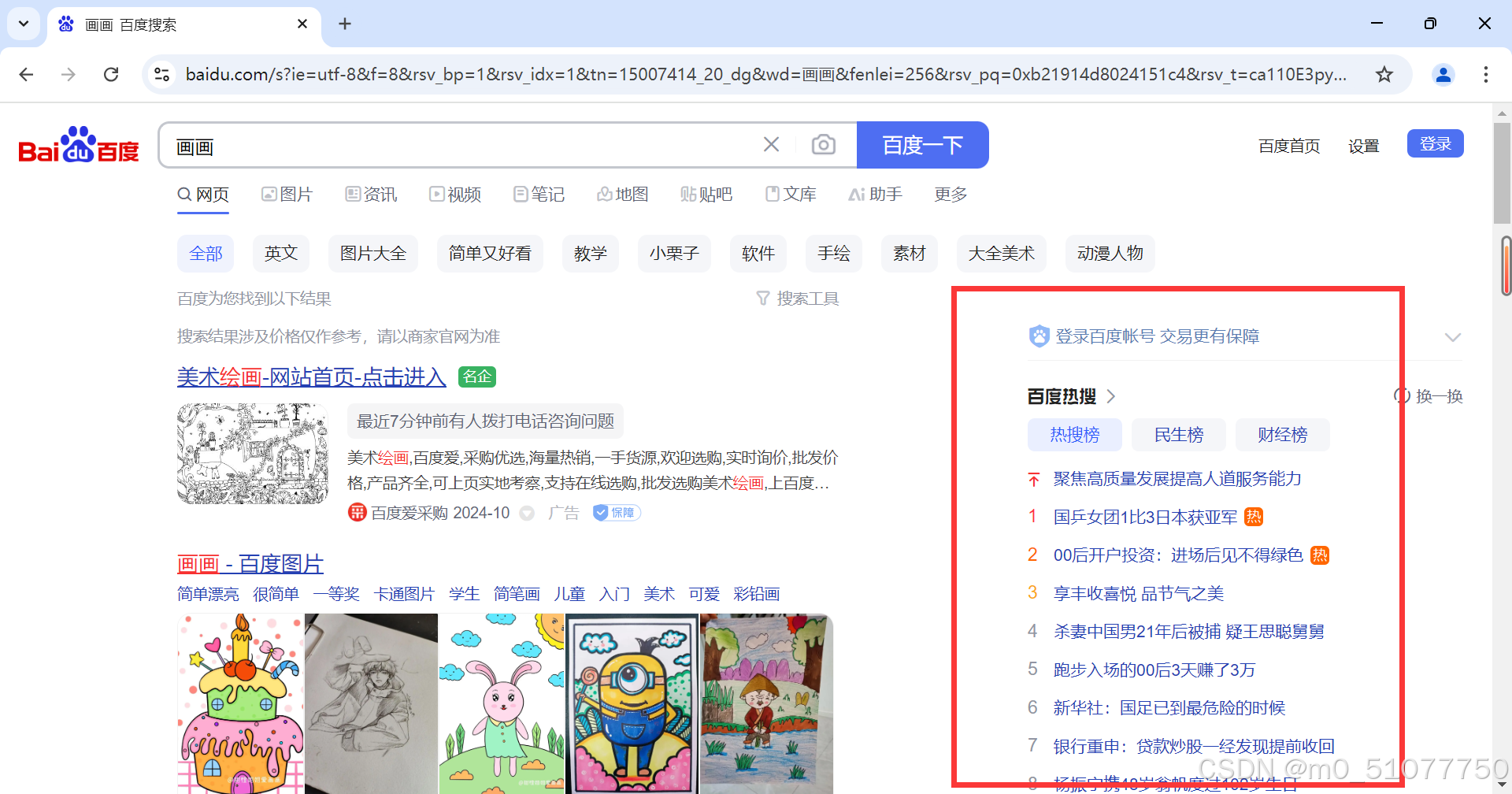Expand 百度热搜 with its arrow

[1111, 396]
